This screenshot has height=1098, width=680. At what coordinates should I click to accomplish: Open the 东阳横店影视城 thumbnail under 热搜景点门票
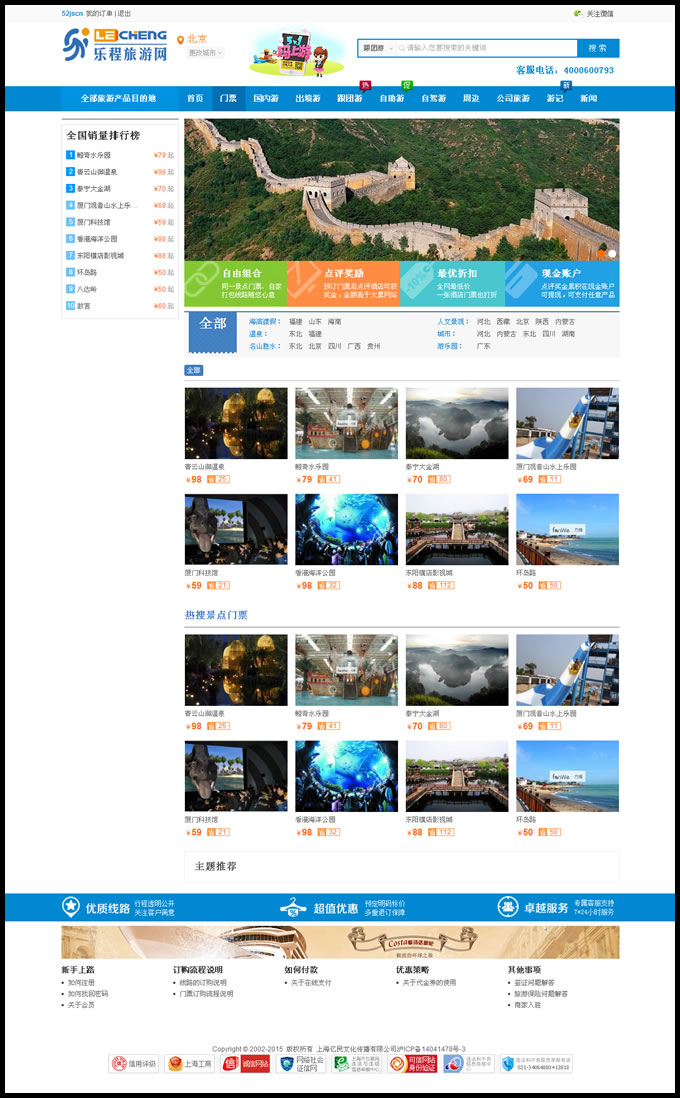[x=457, y=776]
